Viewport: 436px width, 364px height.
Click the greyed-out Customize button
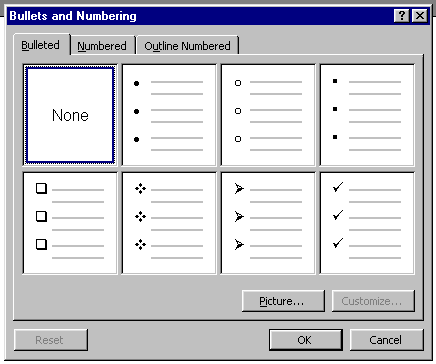373,301
